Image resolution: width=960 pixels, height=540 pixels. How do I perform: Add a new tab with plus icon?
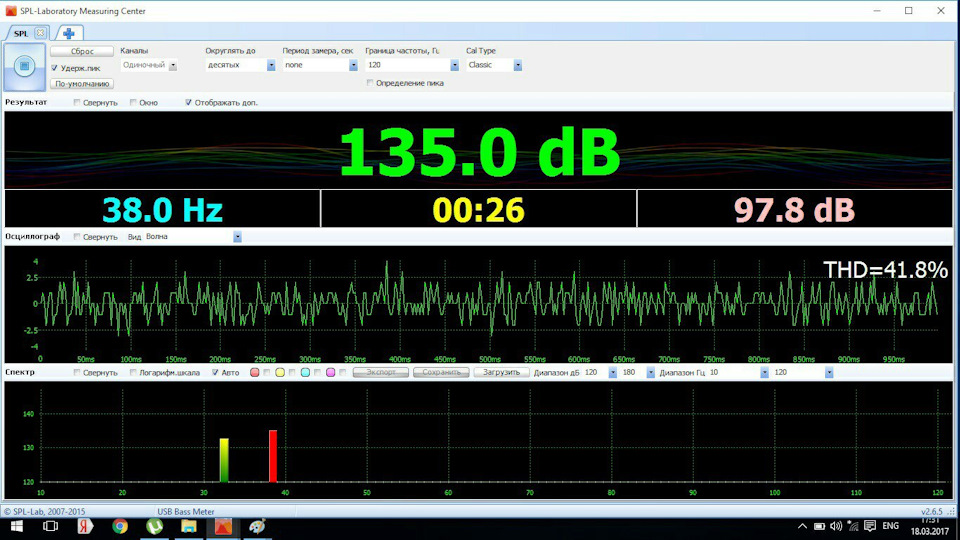pyautogui.click(x=68, y=33)
